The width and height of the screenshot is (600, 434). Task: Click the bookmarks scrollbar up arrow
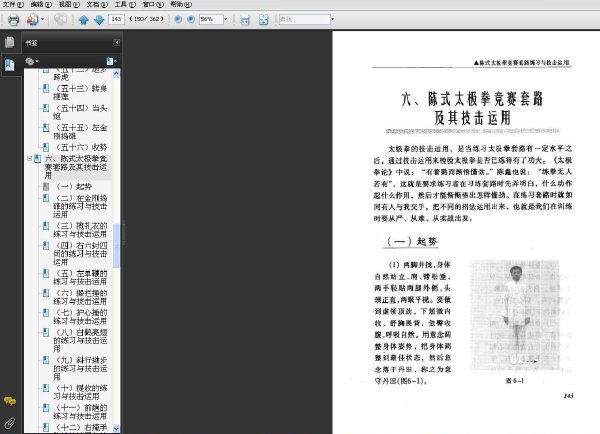(116, 73)
